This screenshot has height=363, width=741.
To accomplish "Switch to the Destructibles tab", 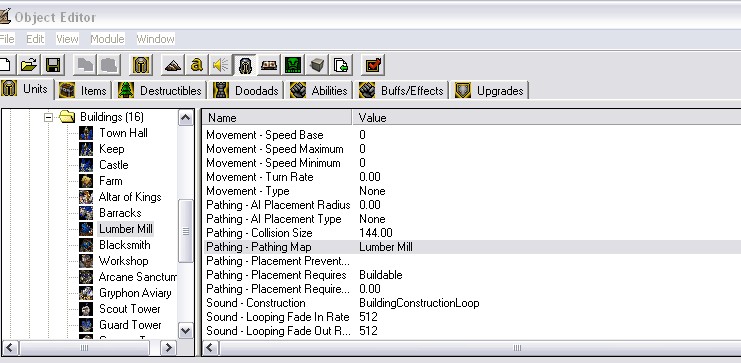I will pyautogui.click(x=160, y=90).
